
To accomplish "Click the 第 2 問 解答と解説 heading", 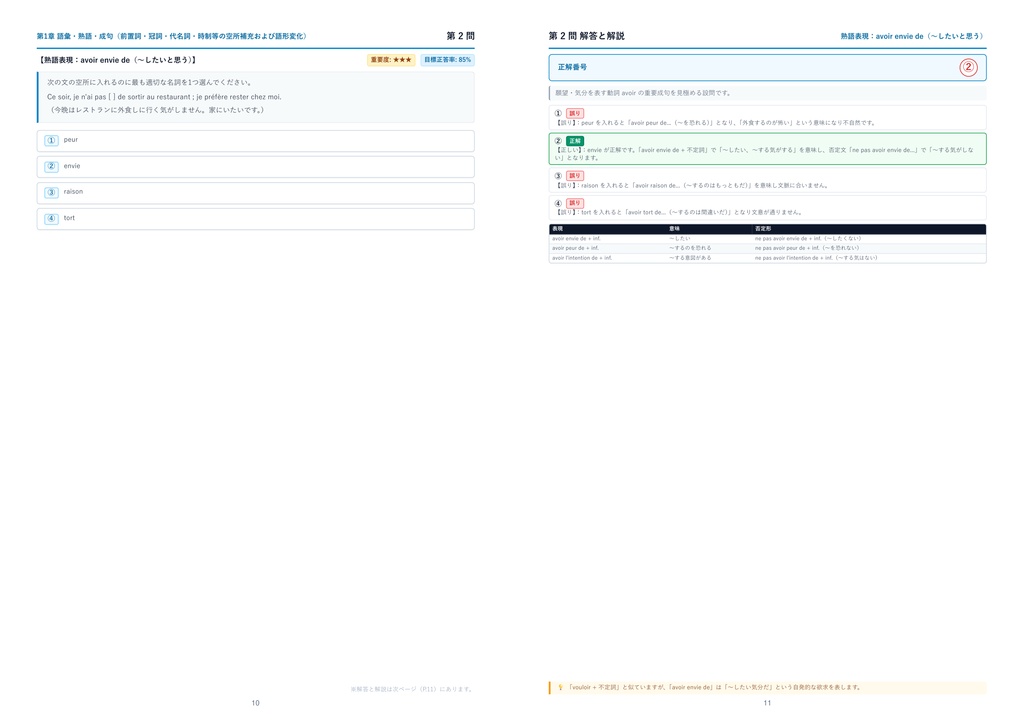I will click(x=586, y=36).
